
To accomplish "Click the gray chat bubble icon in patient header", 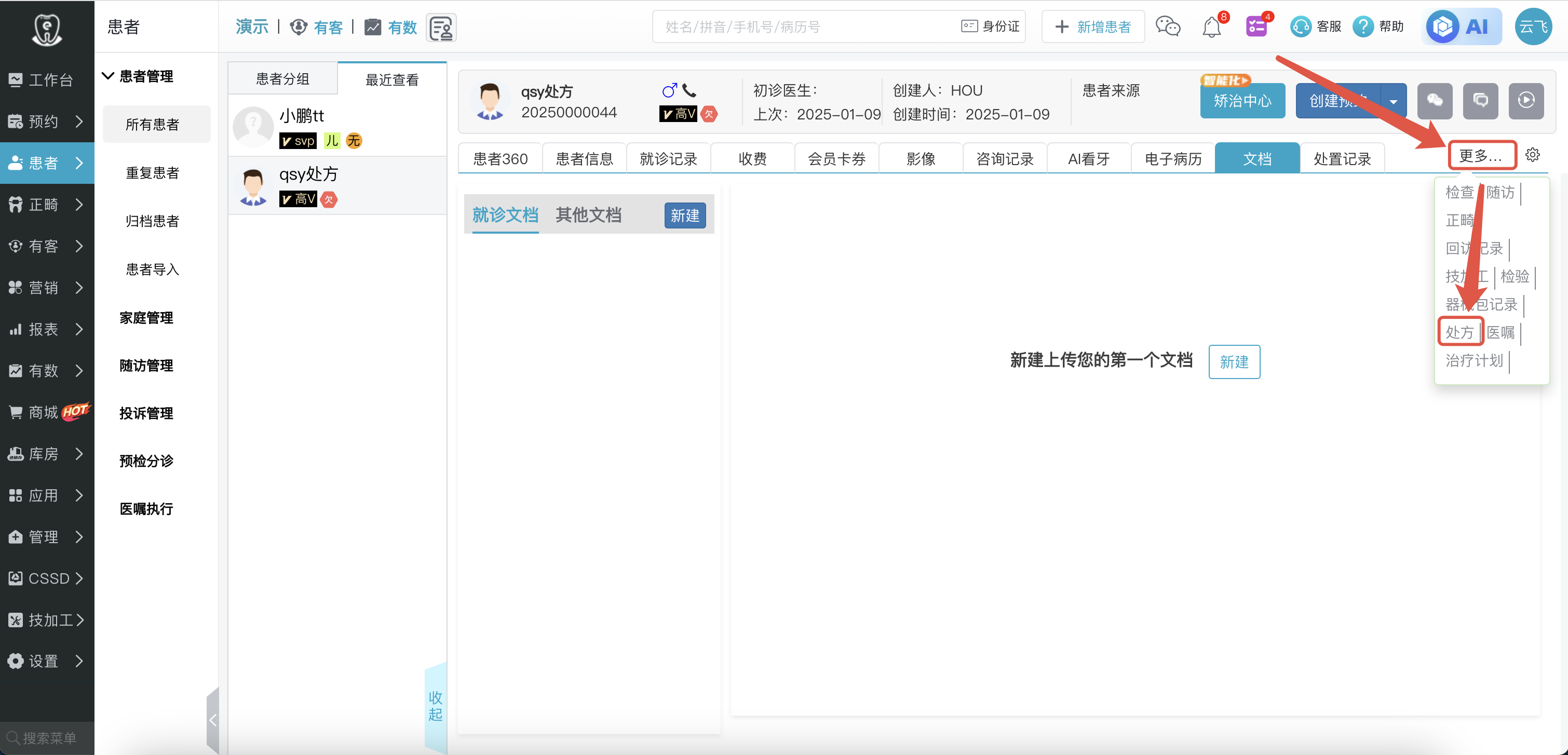I will click(x=1480, y=100).
